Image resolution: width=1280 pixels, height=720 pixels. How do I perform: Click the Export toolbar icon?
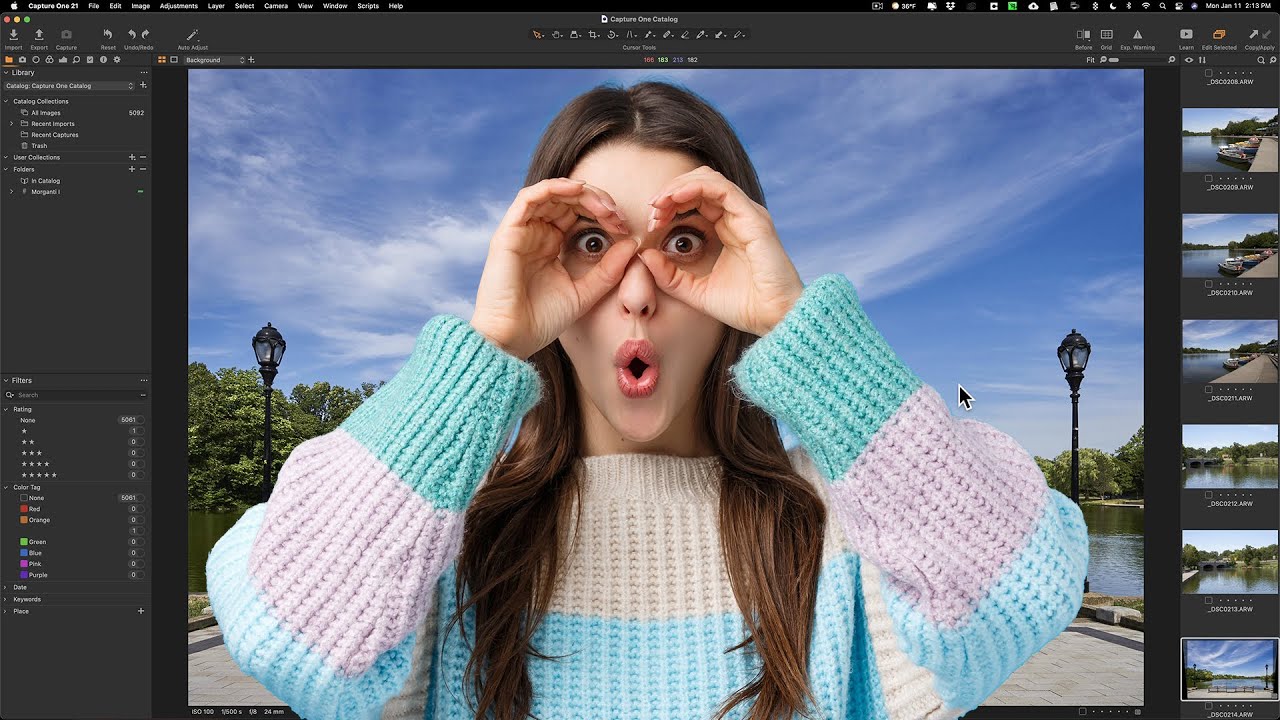39,35
